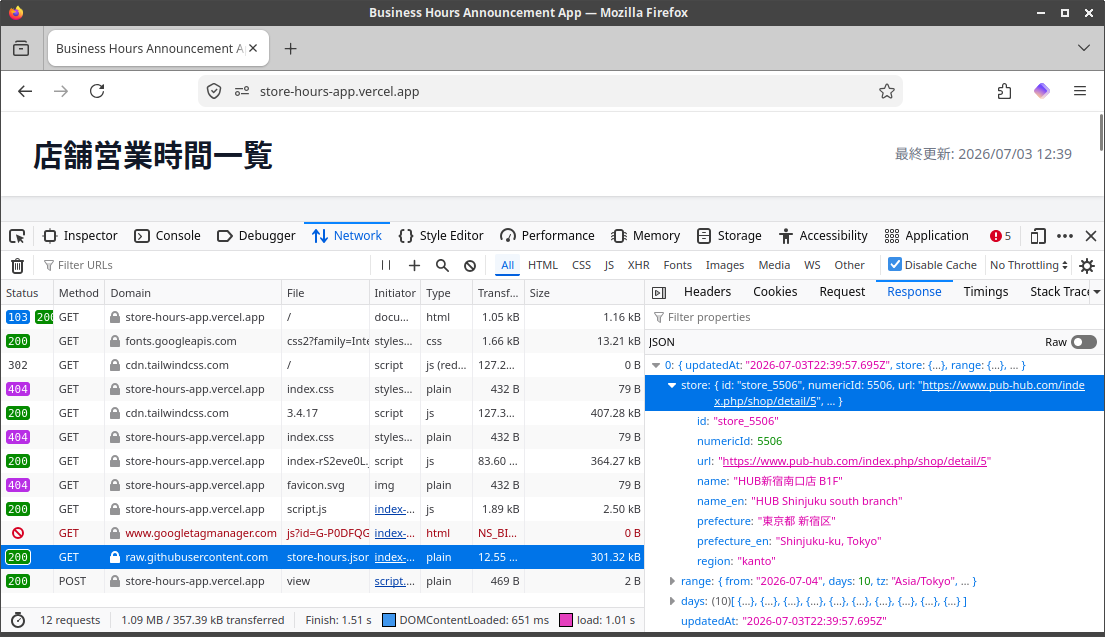Go back with browser back arrow

25,91
